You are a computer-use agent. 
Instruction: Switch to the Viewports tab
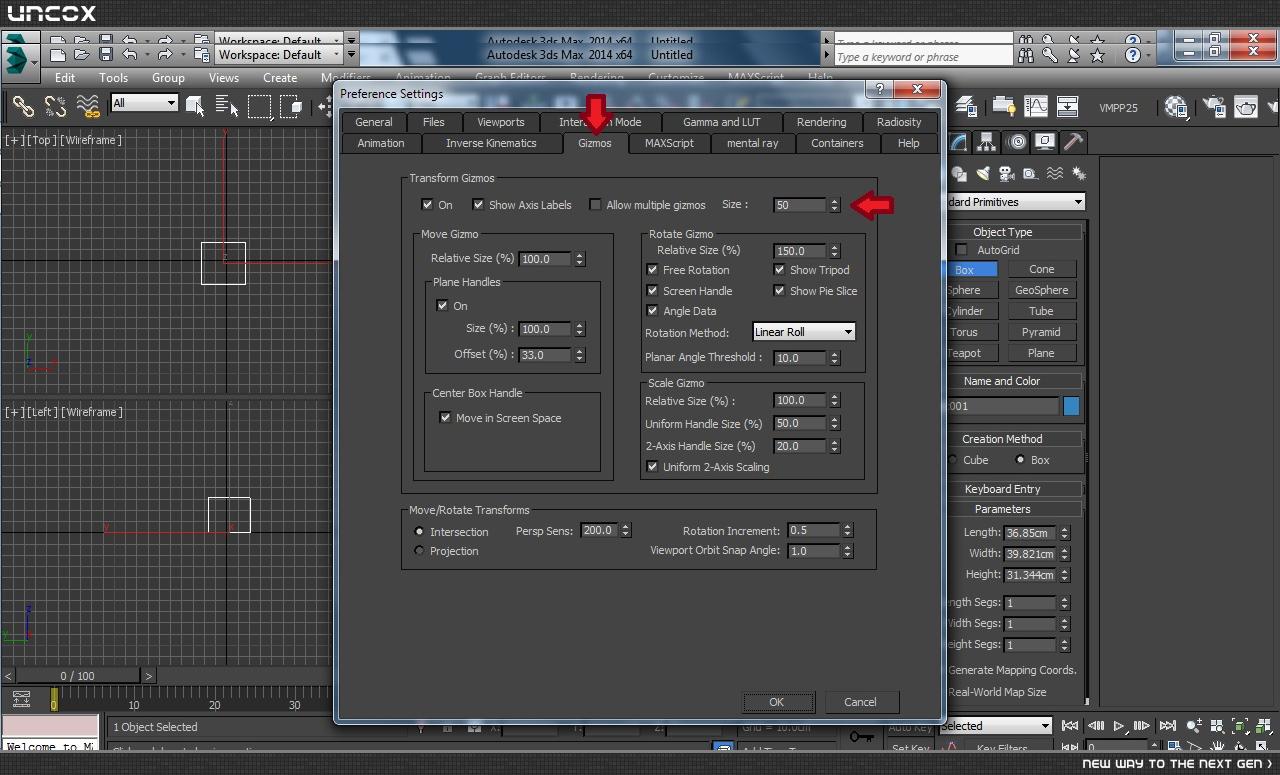(x=501, y=122)
